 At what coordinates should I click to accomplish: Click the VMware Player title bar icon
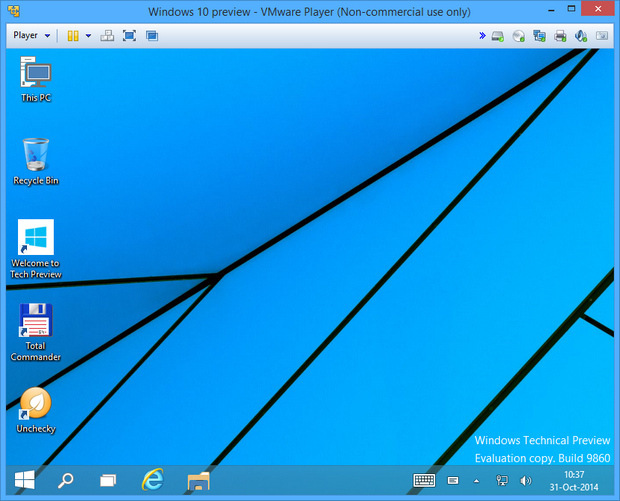tap(14, 11)
